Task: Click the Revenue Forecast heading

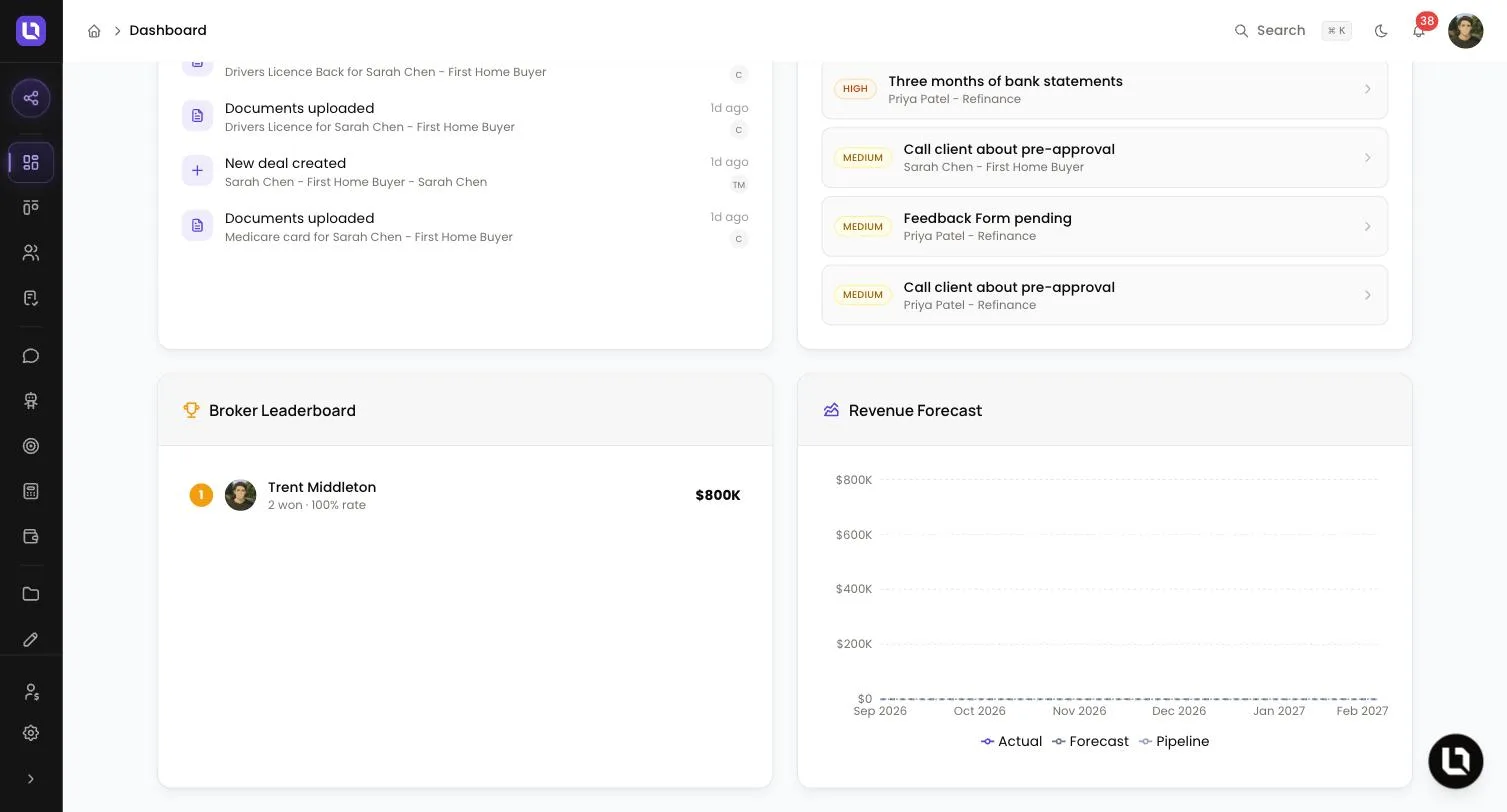Action: pyautogui.click(x=915, y=411)
